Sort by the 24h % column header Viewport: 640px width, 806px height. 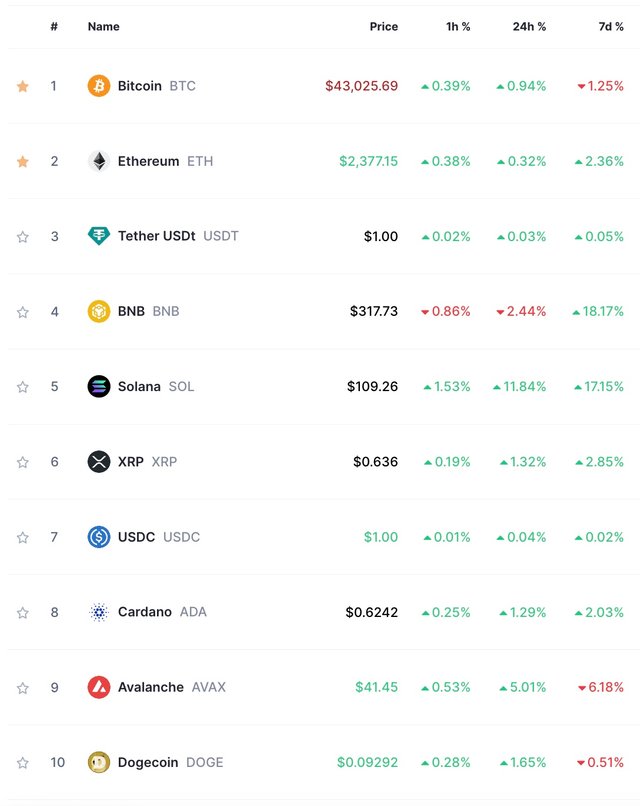pyautogui.click(x=529, y=27)
